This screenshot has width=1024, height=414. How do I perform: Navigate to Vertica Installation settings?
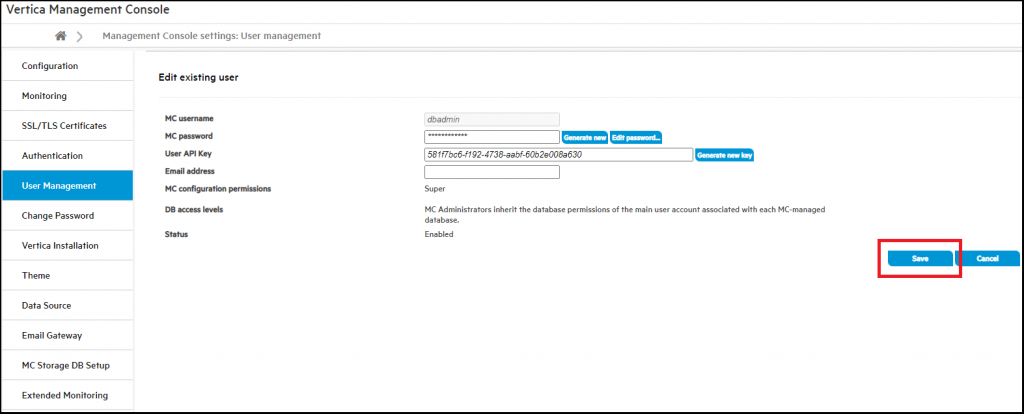point(67,246)
